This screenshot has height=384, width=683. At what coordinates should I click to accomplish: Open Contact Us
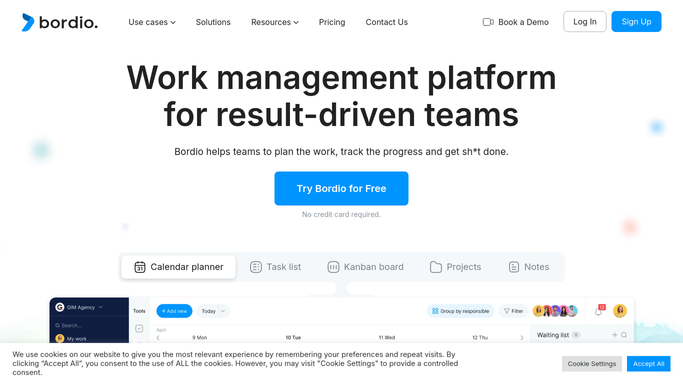click(387, 22)
